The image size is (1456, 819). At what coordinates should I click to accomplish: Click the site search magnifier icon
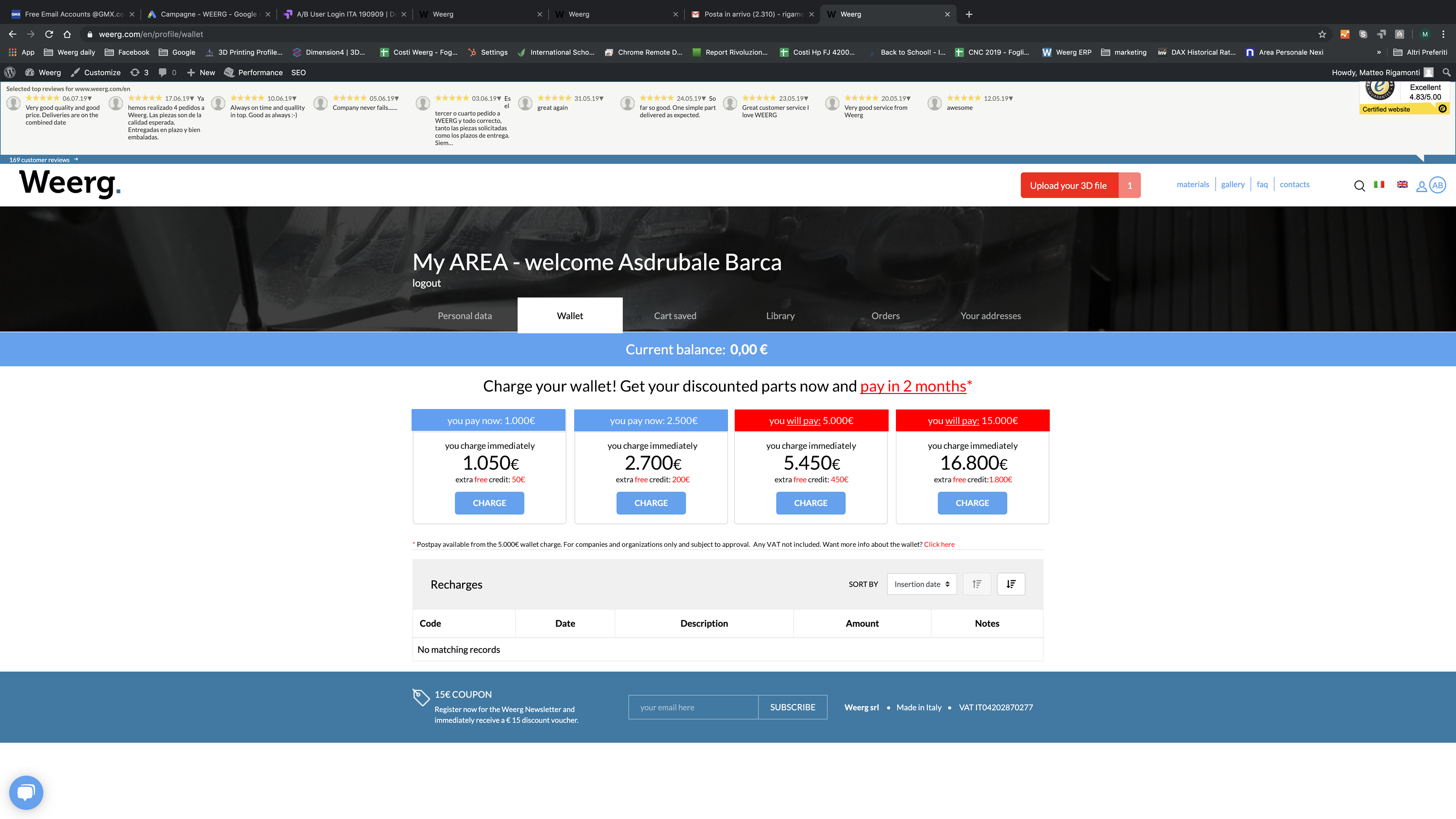tap(1359, 186)
